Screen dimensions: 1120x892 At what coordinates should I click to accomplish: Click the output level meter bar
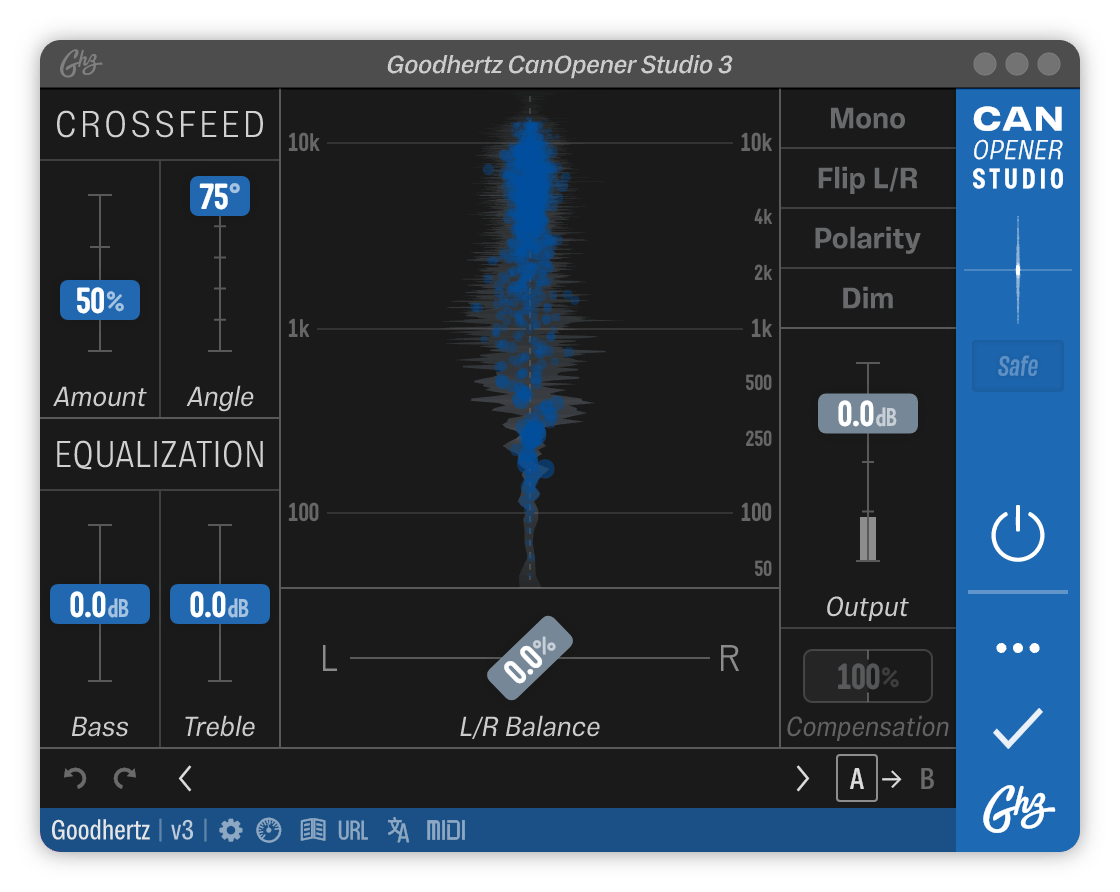(868, 538)
